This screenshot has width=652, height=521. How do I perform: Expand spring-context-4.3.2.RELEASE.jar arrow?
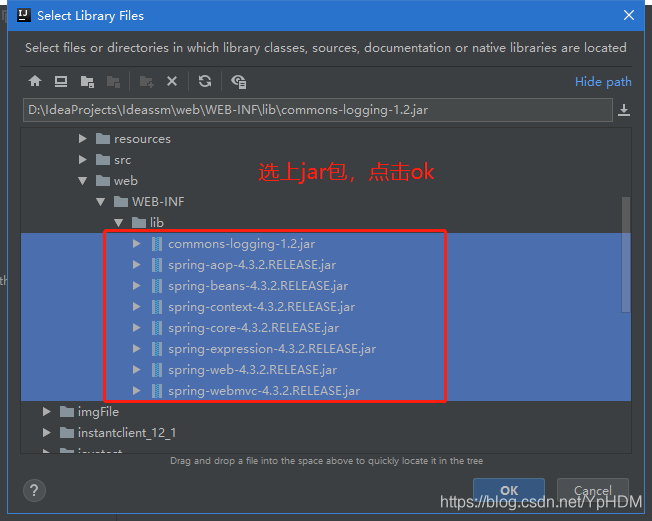pyautogui.click(x=136, y=306)
